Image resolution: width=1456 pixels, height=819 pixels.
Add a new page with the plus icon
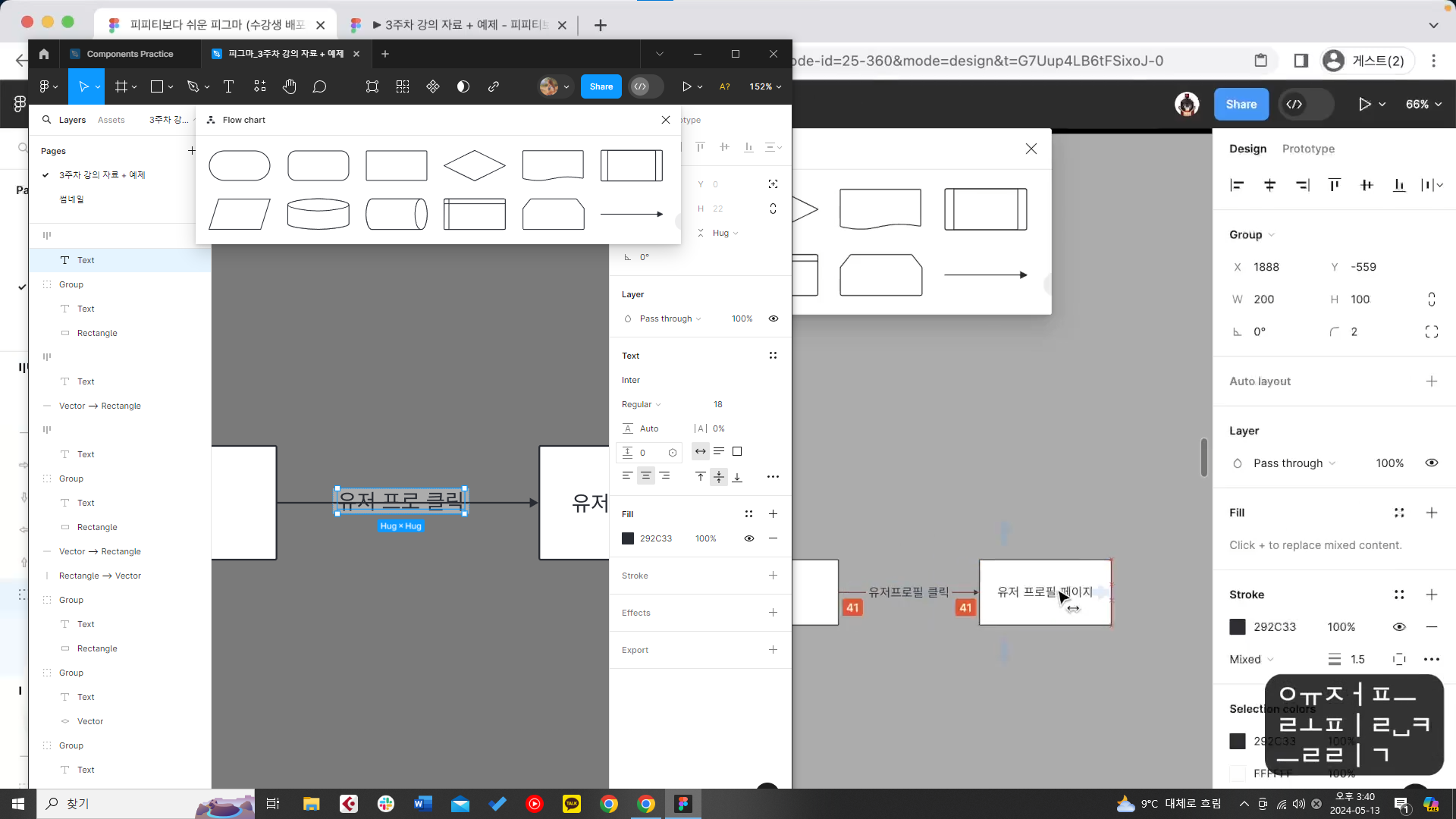click(192, 151)
